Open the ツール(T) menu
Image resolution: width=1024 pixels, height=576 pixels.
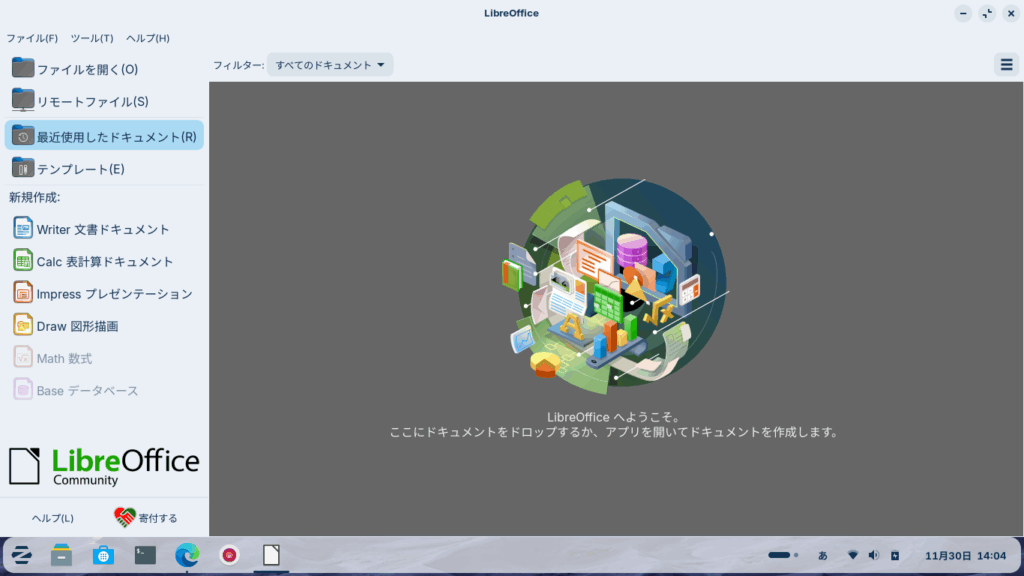click(92, 38)
